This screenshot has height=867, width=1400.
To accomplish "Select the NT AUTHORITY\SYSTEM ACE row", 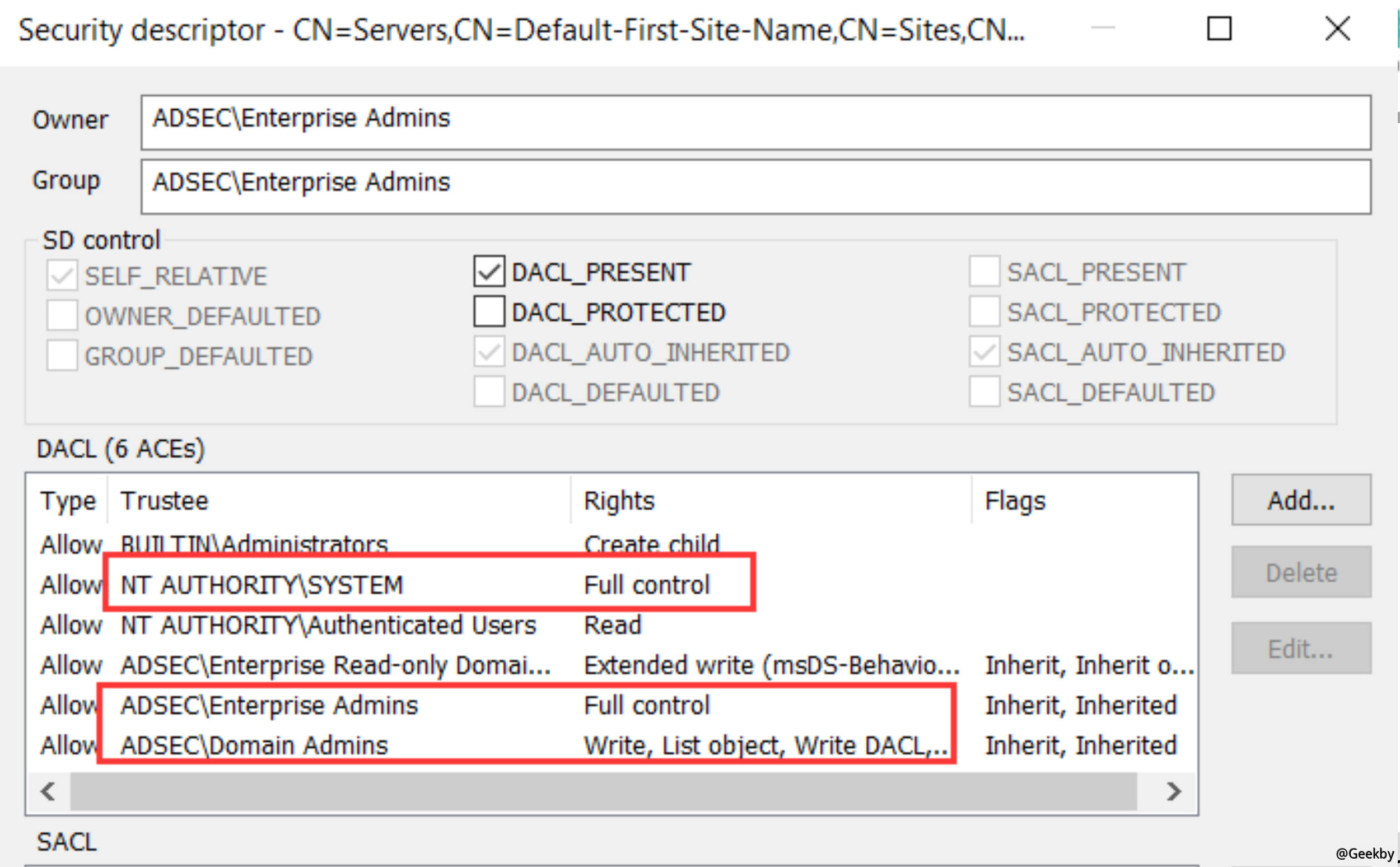I will tap(262, 585).
